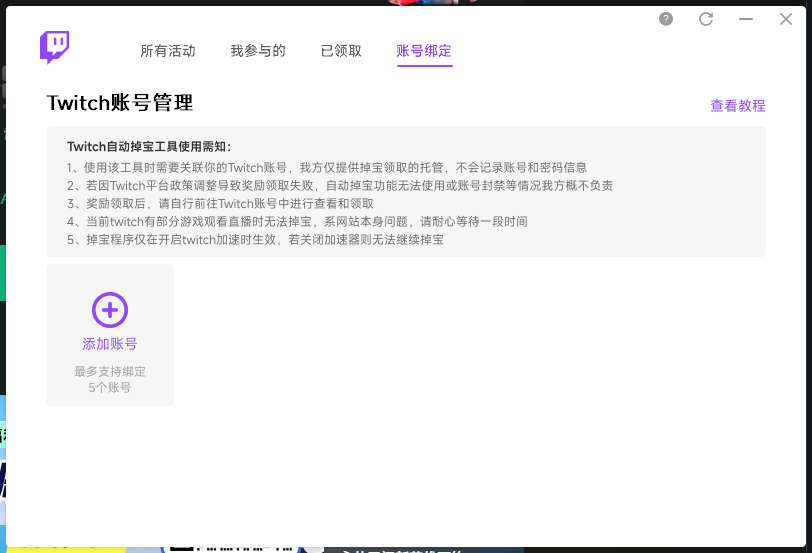Click the 最多支持绑定 5个账号 hint text
Image resolution: width=812 pixels, height=553 pixels.
[x=110, y=380]
